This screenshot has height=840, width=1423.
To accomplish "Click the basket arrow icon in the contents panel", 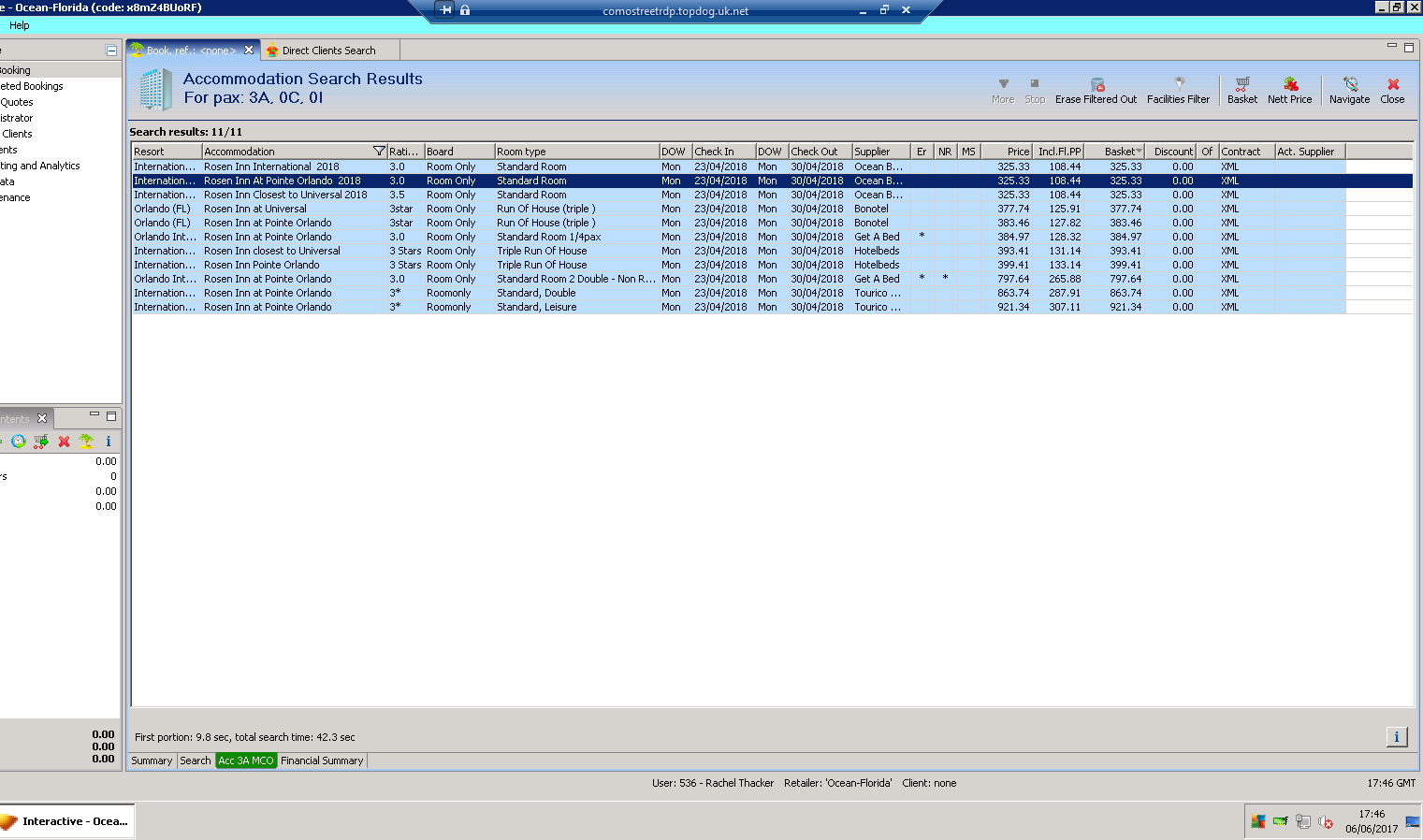I will click(40, 442).
